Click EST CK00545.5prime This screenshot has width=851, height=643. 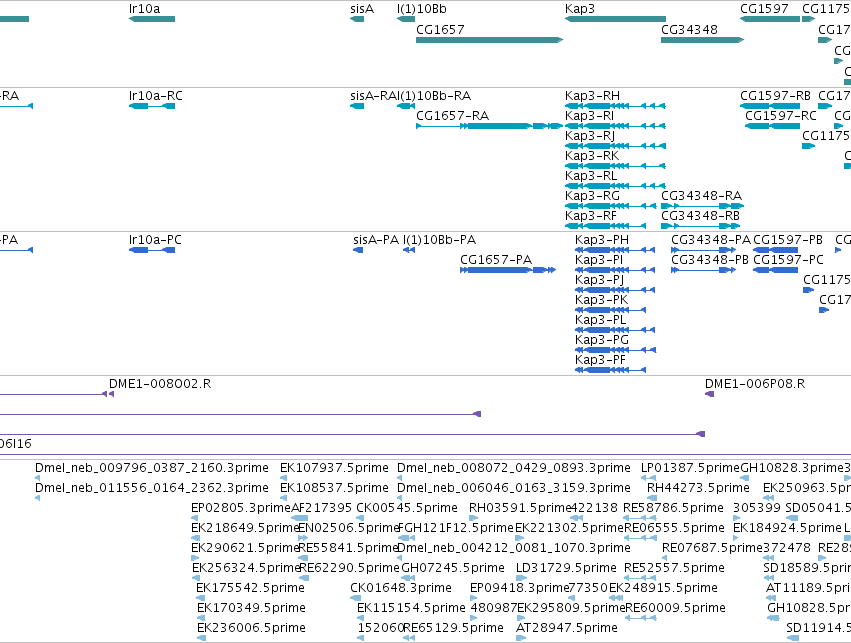coord(360,518)
